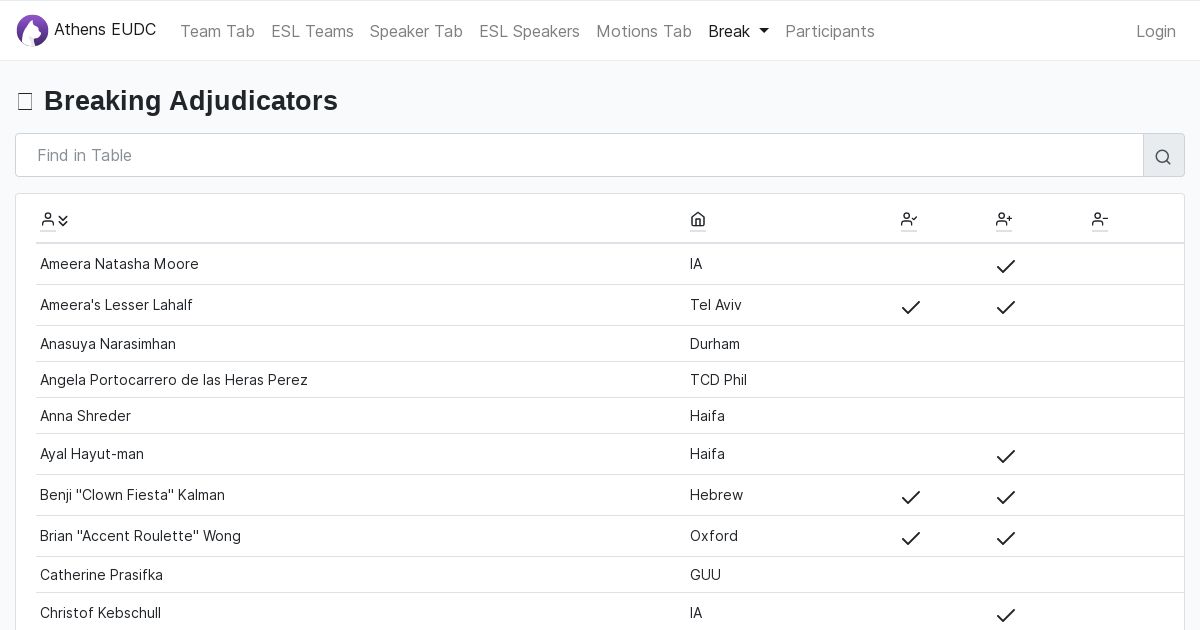Open the ESL Teams page

pyautogui.click(x=312, y=31)
